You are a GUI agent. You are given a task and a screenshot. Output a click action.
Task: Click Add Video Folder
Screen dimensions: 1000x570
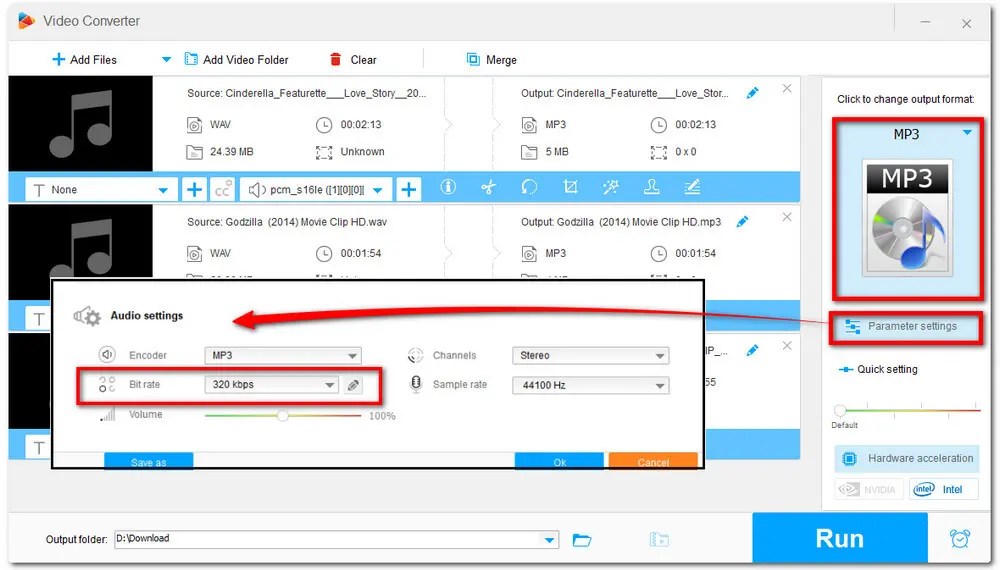click(x=237, y=60)
